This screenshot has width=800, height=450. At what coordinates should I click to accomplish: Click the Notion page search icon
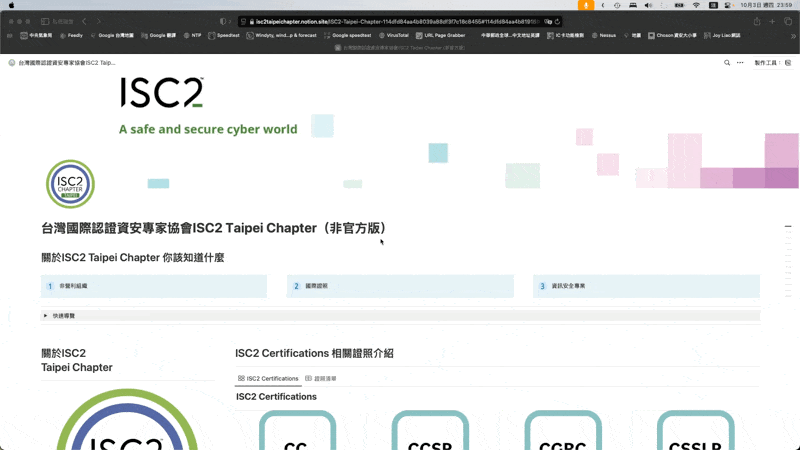[x=727, y=63]
